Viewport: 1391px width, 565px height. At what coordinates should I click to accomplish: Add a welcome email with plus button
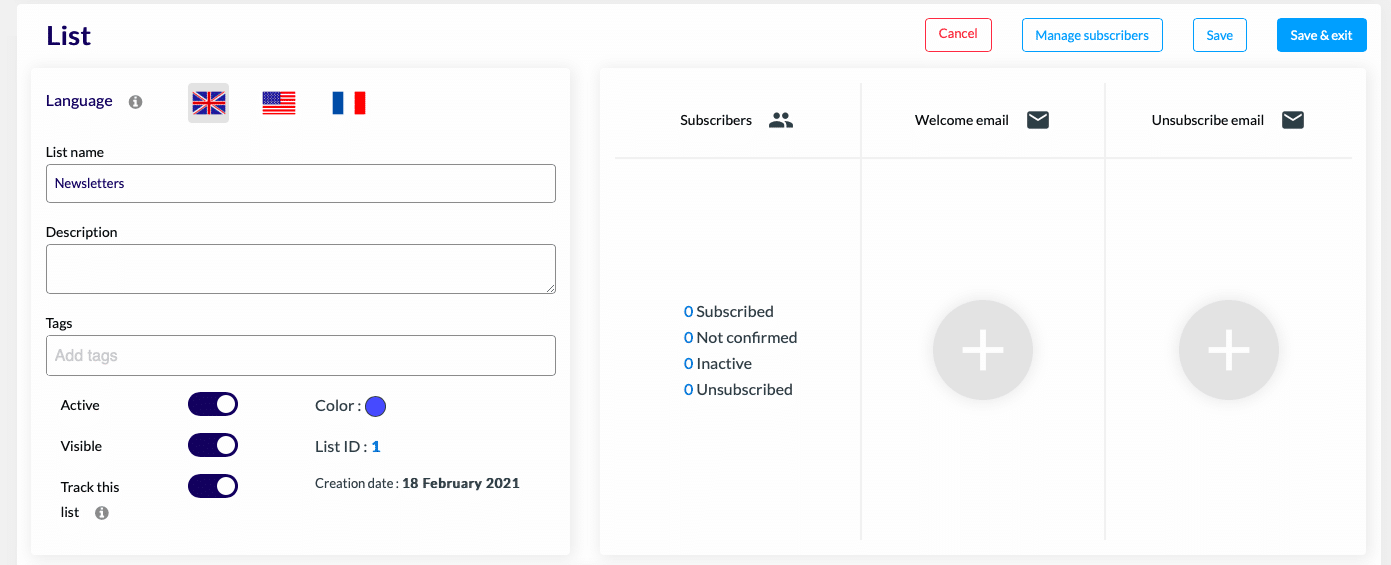983,350
